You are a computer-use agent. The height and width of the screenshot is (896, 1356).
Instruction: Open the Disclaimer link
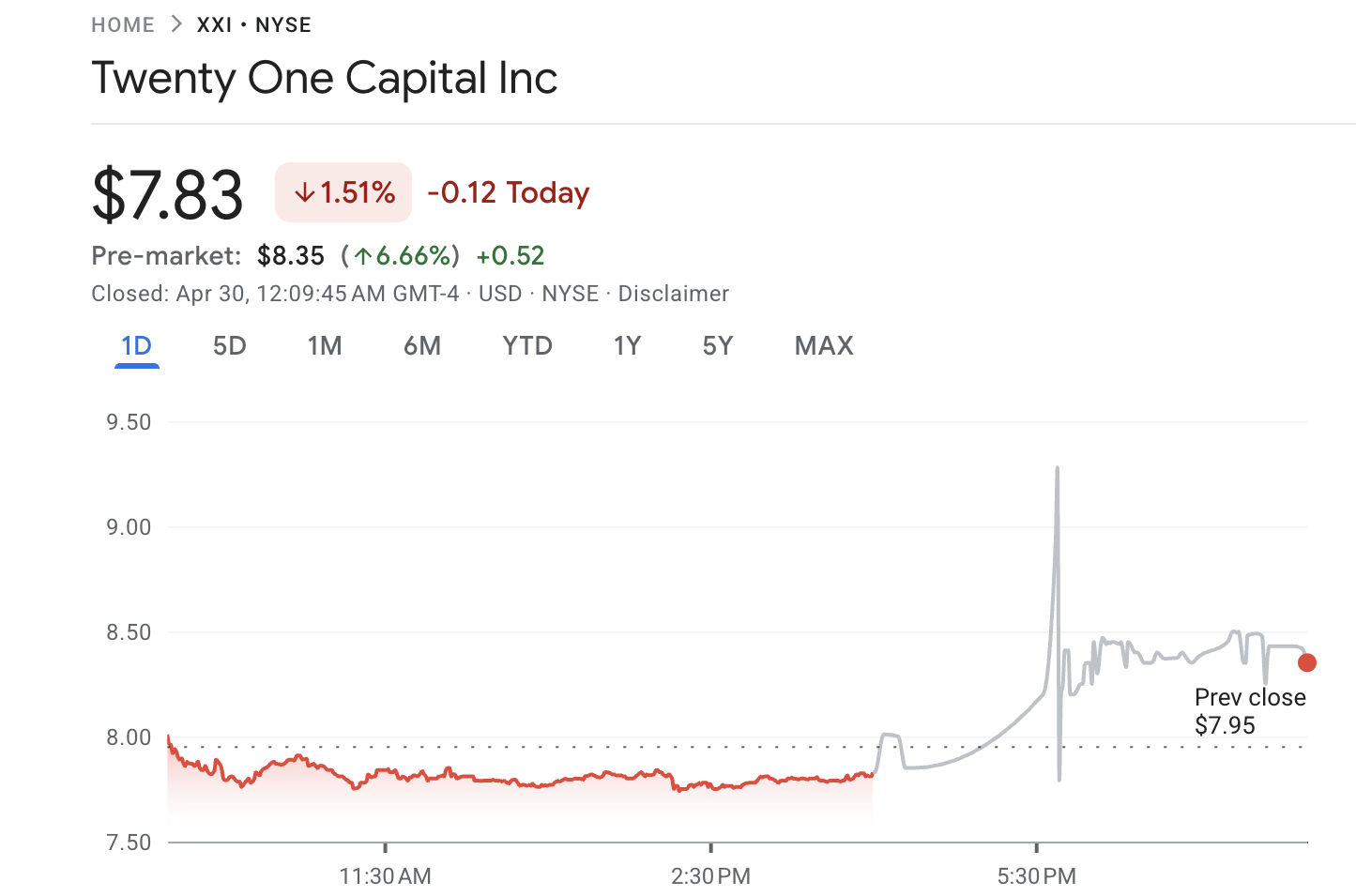[x=673, y=293]
